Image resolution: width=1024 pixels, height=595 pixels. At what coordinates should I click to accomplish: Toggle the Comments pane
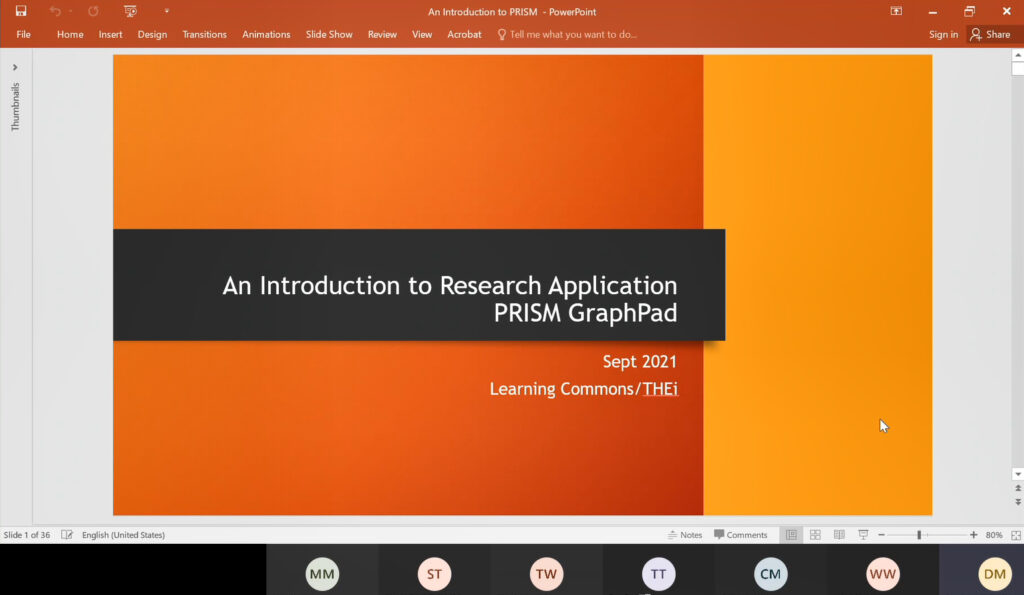click(x=741, y=535)
